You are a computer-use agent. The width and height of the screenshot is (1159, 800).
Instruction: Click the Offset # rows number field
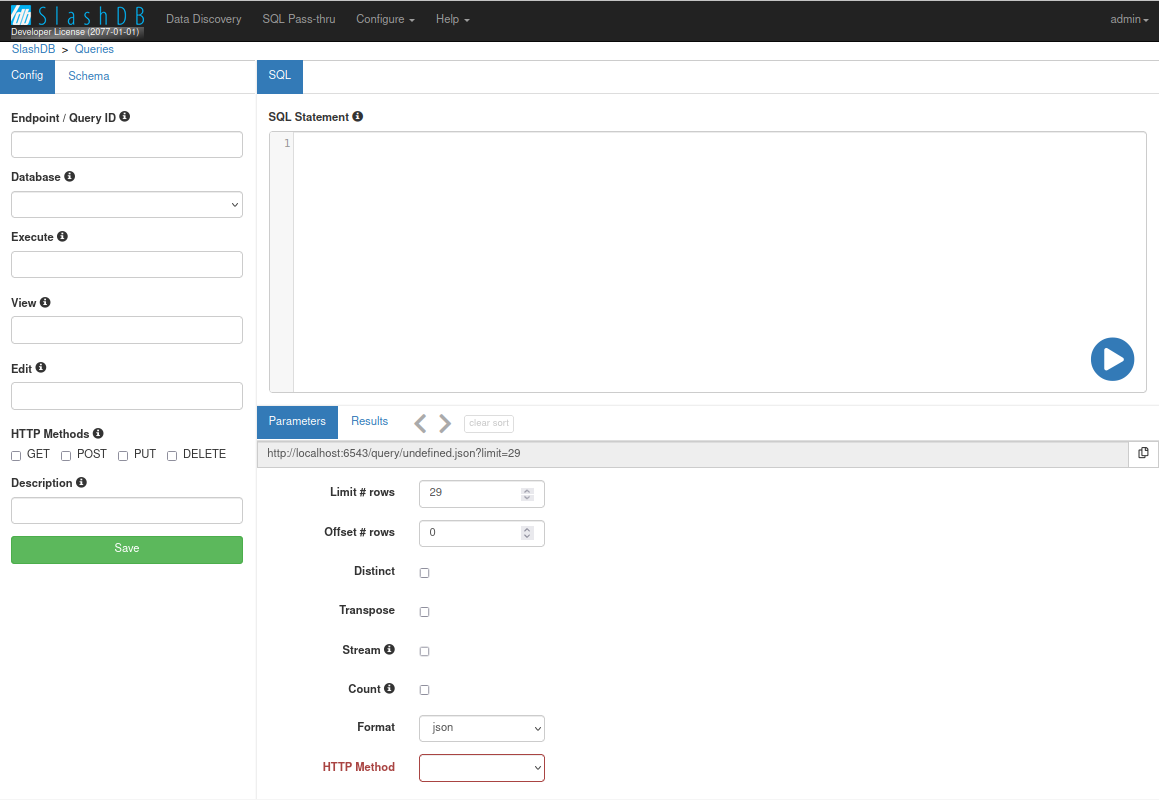click(x=482, y=533)
